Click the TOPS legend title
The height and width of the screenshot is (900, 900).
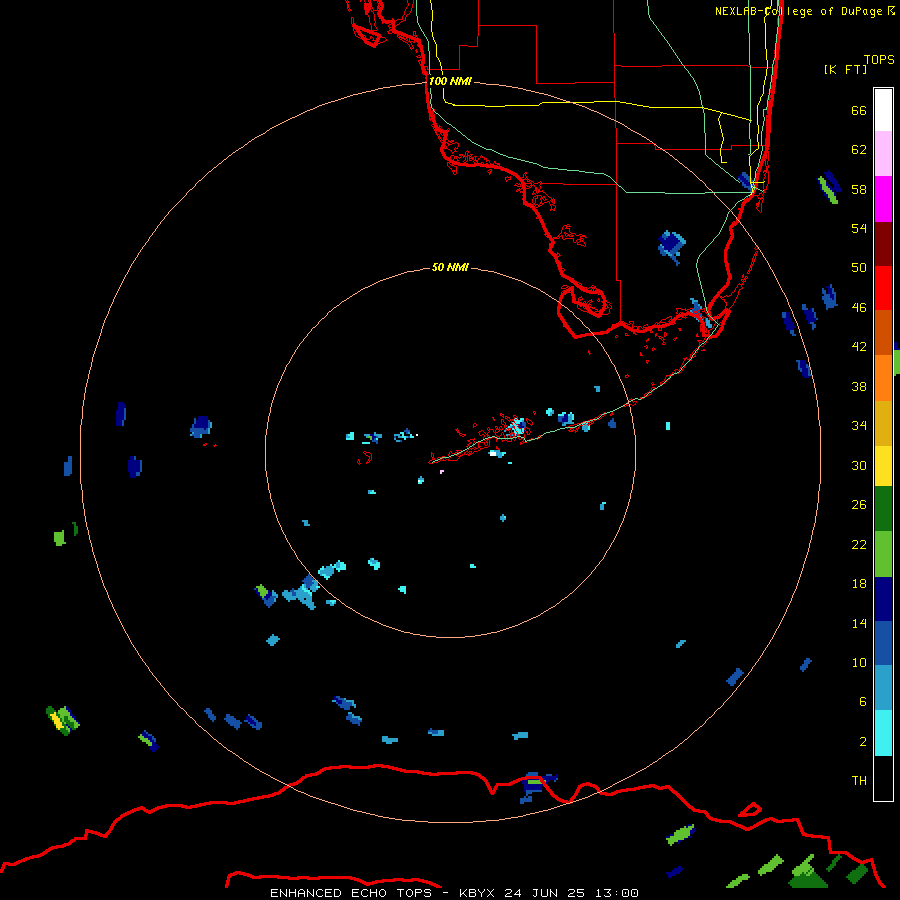879,59
